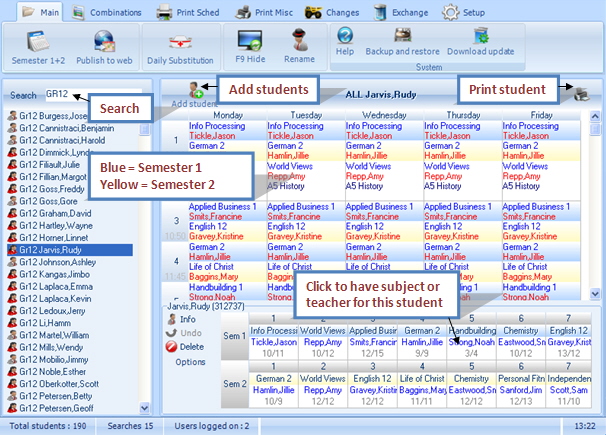Click the Publish to web globe icon
This screenshot has width=606, height=435.
coord(104,41)
